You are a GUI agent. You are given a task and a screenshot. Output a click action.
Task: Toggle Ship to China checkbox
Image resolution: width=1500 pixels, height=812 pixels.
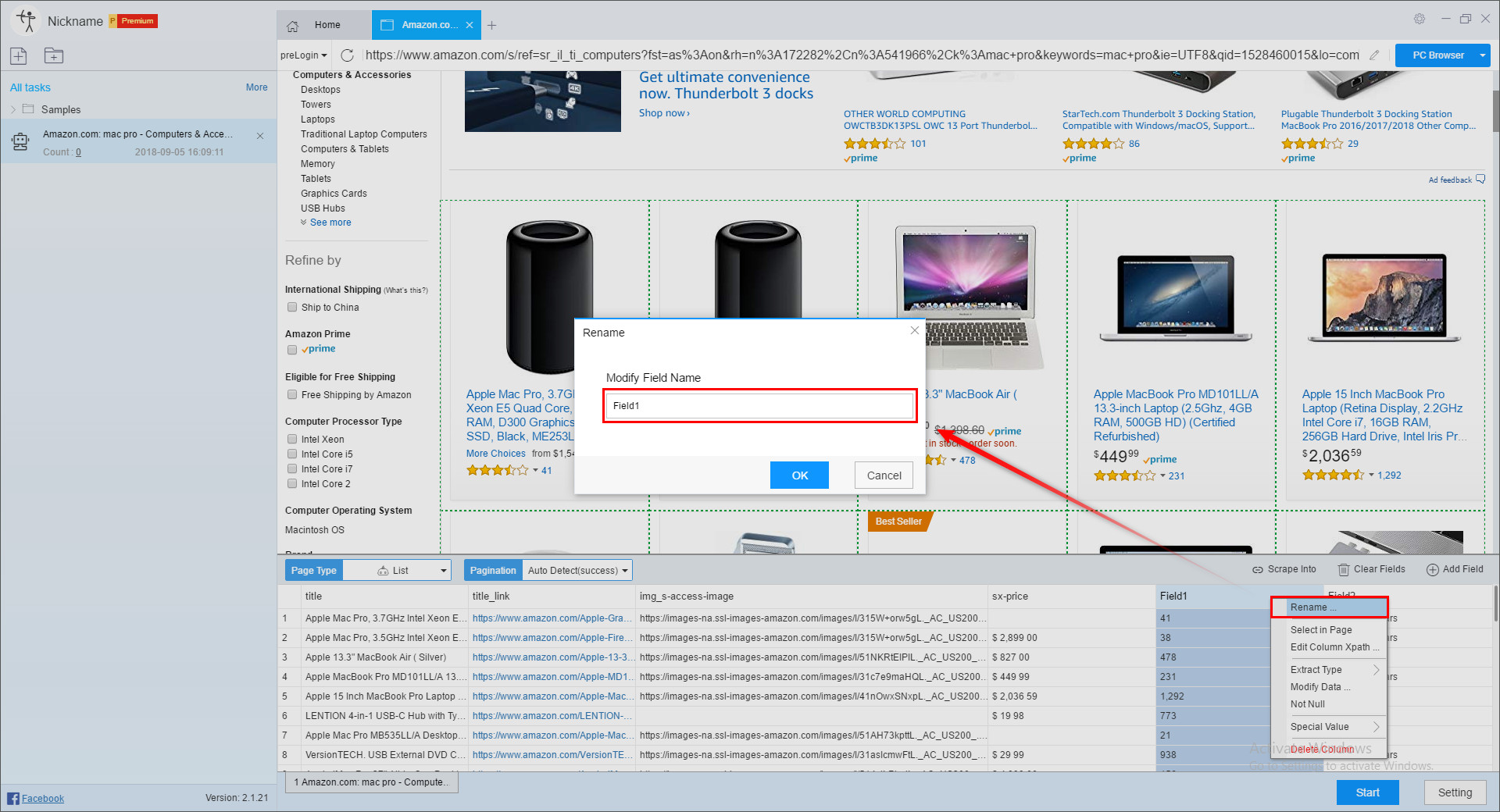click(292, 308)
